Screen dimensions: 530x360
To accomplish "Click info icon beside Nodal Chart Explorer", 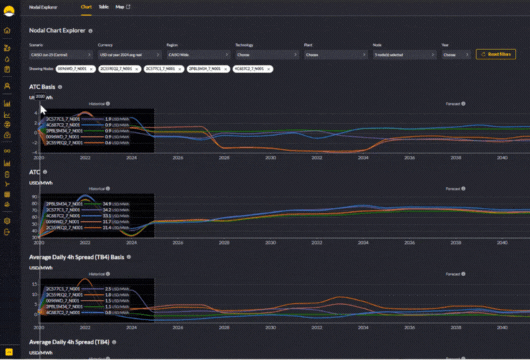I will coord(90,31).
